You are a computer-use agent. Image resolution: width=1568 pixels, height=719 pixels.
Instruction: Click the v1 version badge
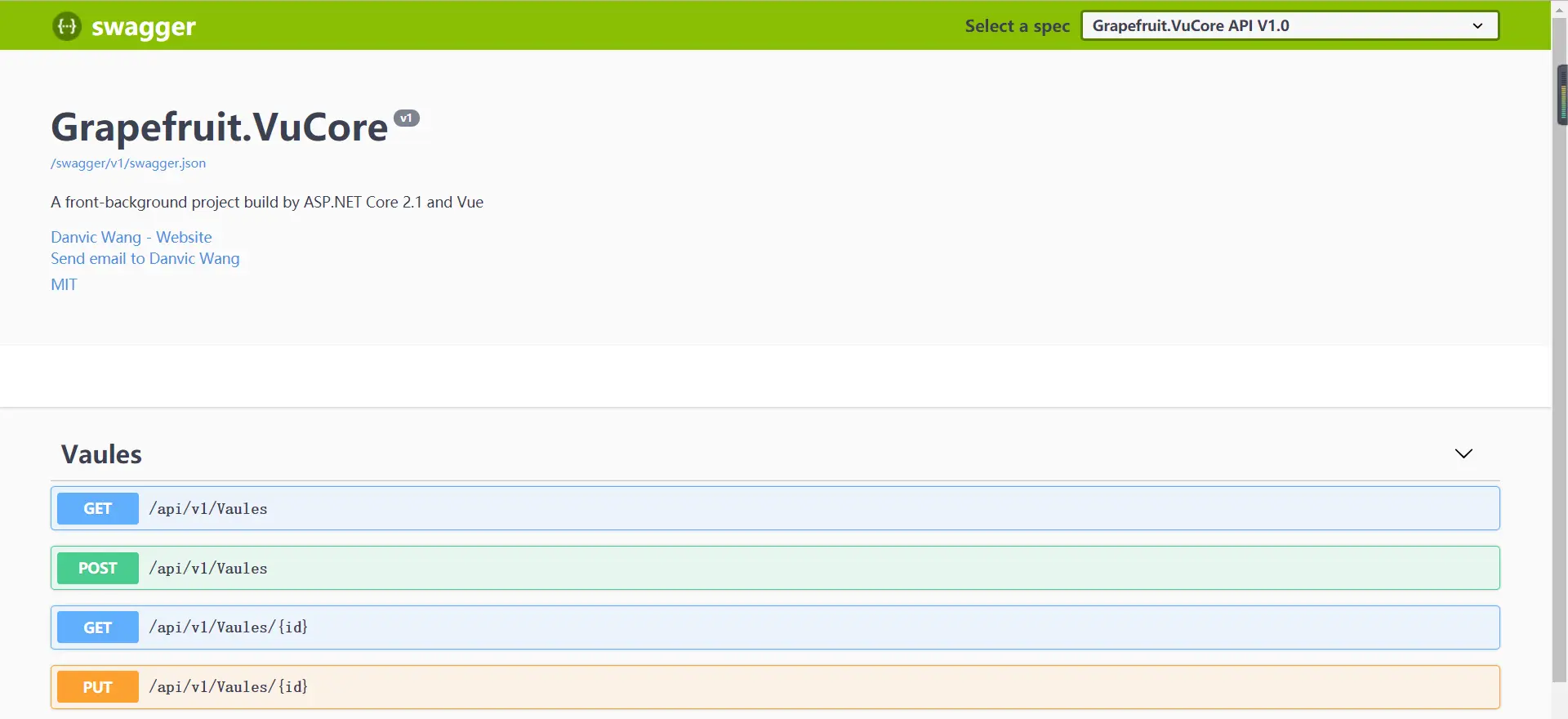(407, 118)
